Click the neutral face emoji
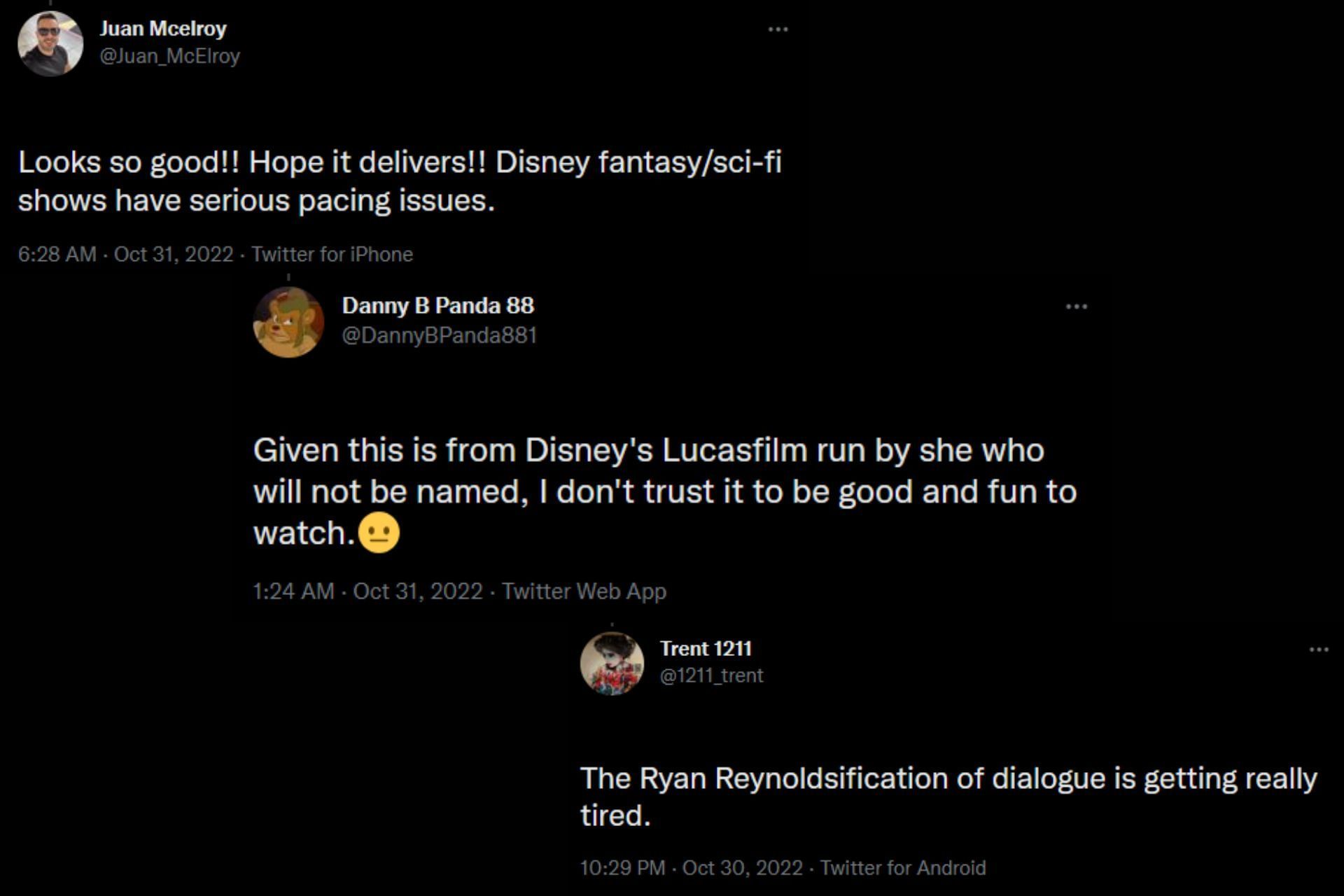The height and width of the screenshot is (896, 1344). point(379,533)
